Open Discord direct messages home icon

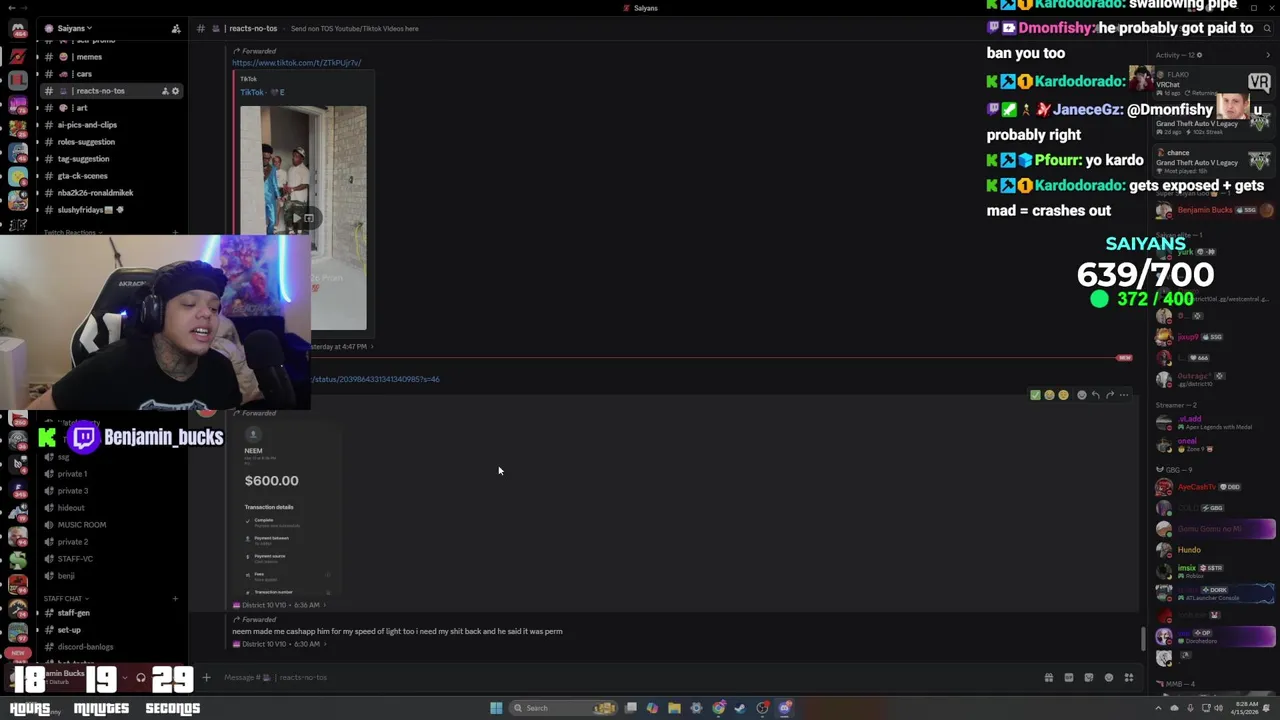(x=18, y=29)
